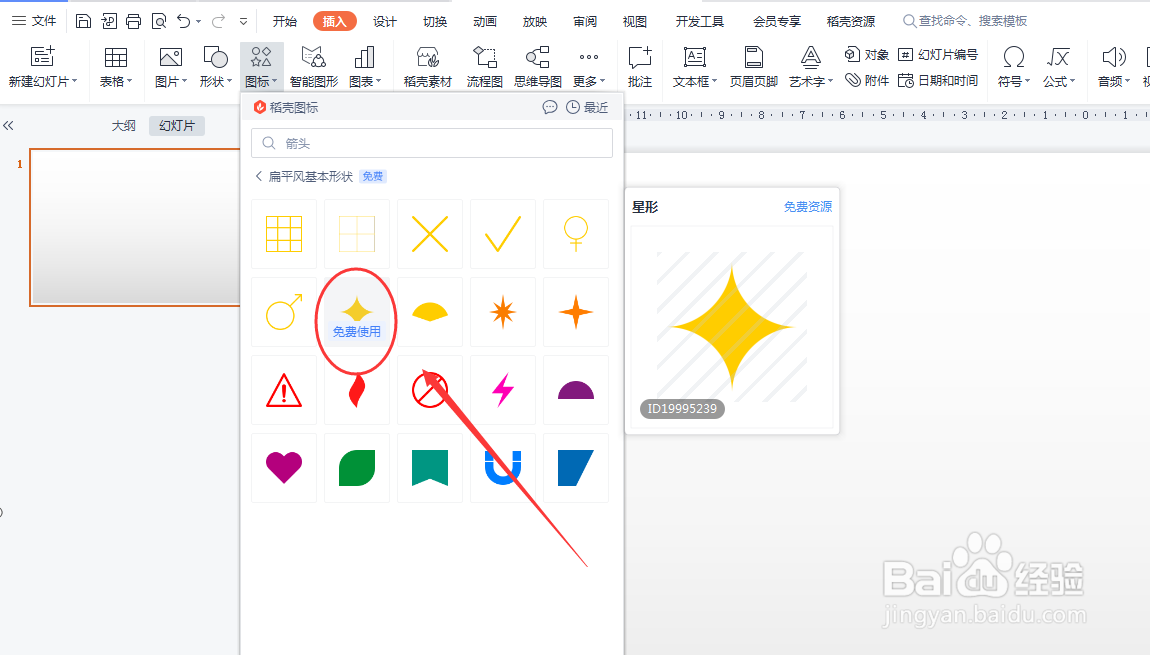The image size is (1150, 655).
Task: Insert a 流程图 flowchart
Action: coord(485,66)
